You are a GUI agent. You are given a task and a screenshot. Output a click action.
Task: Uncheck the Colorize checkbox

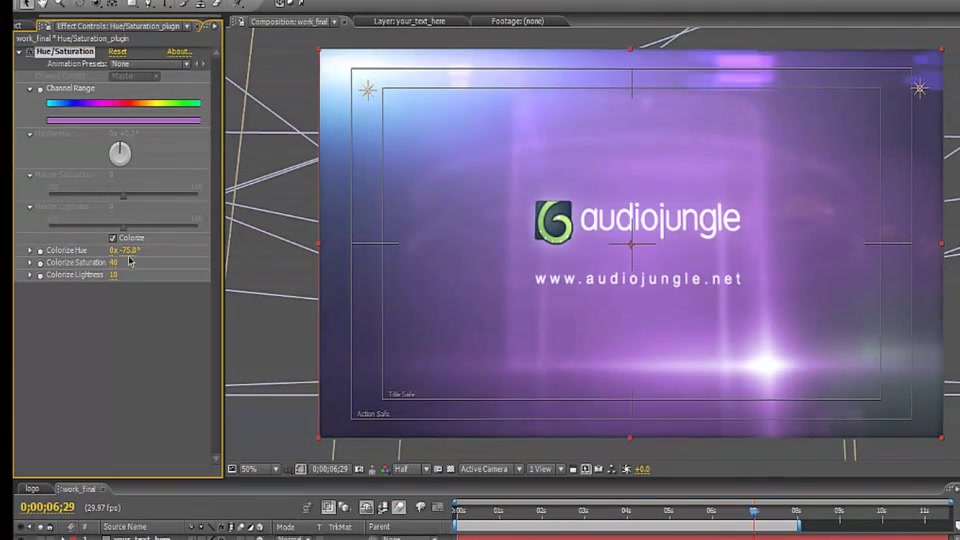[x=113, y=238]
